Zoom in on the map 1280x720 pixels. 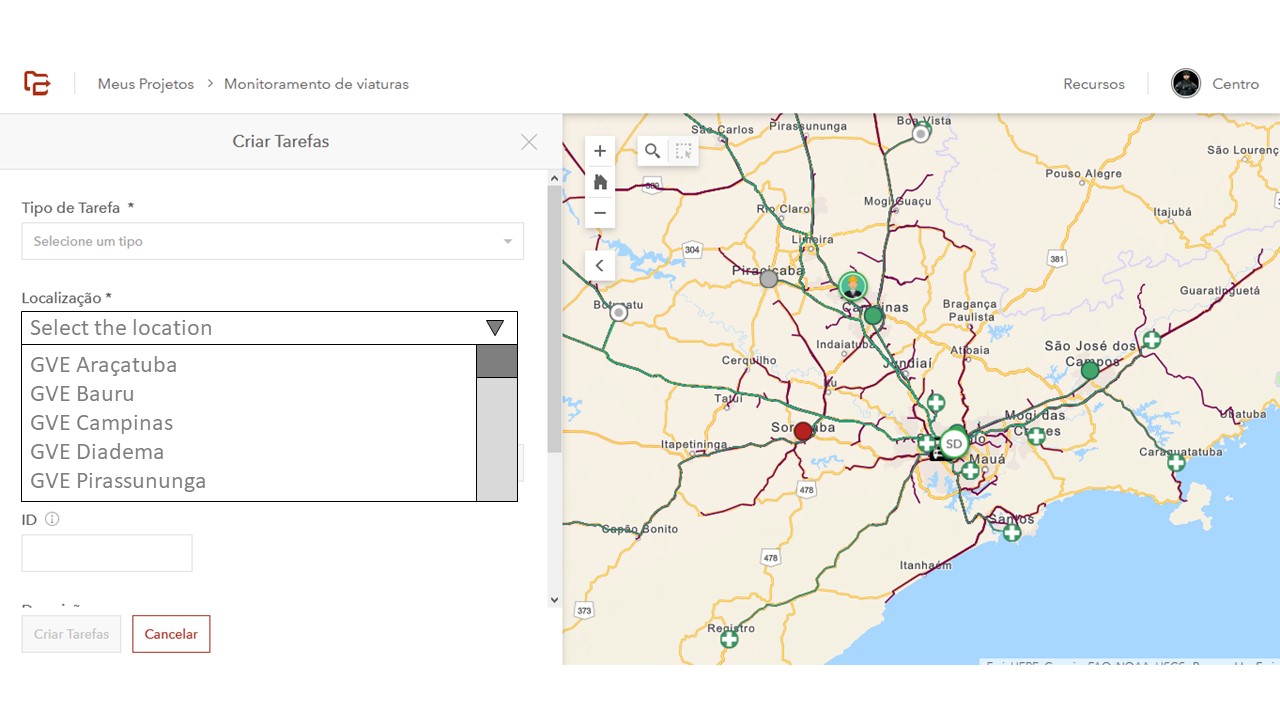(600, 151)
